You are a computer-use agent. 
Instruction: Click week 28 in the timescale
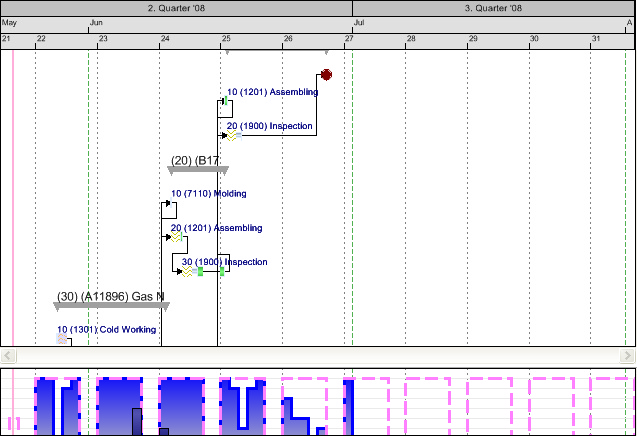point(411,40)
